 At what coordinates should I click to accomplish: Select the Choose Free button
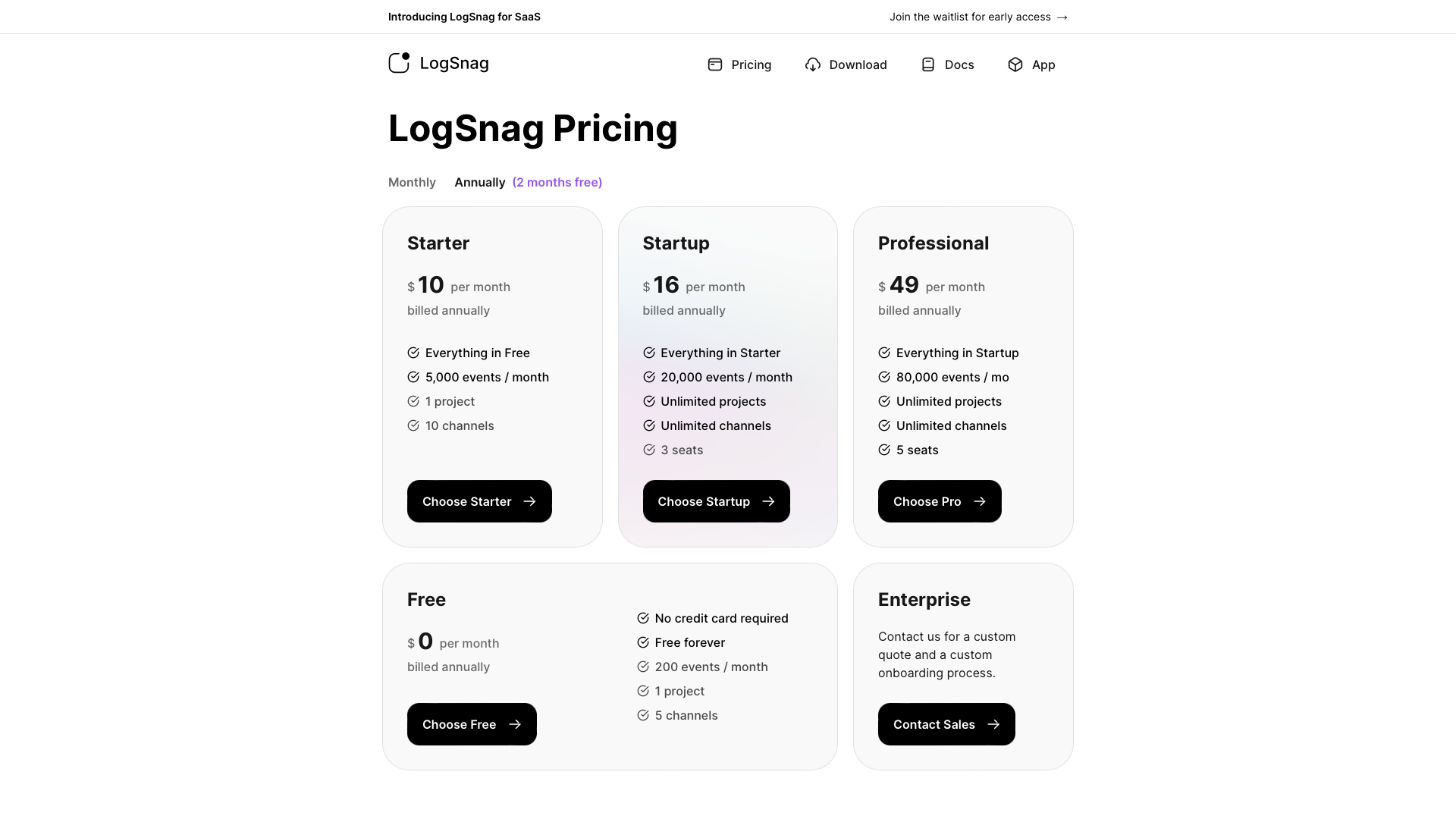click(472, 724)
